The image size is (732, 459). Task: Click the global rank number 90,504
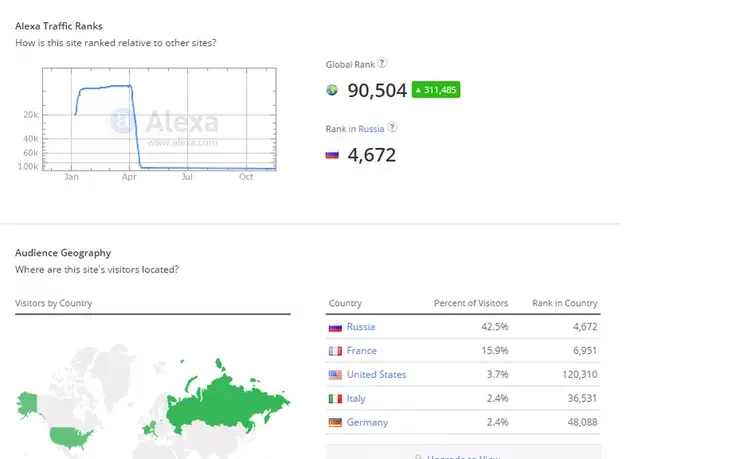(377, 90)
